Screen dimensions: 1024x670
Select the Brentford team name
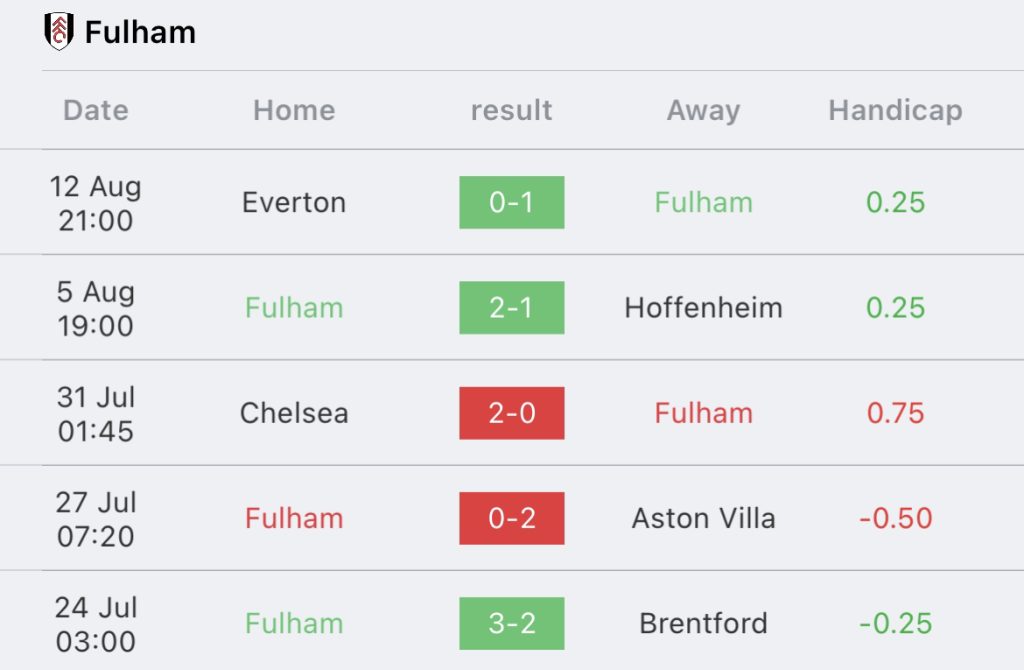click(703, 623)
